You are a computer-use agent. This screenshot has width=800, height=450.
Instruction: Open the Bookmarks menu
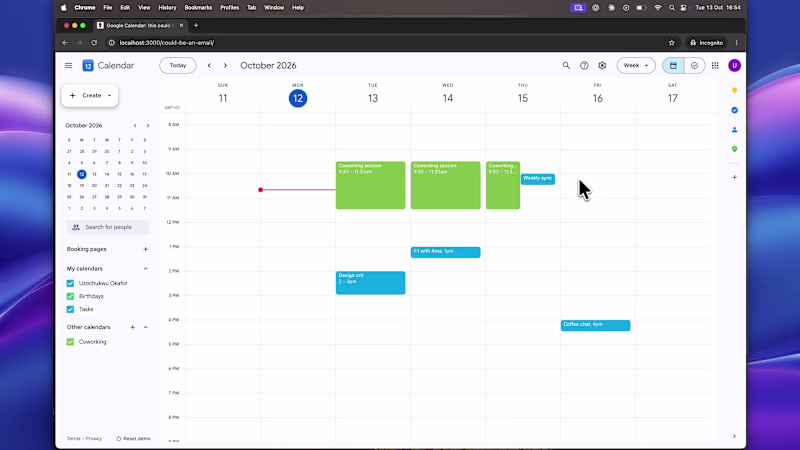198,8
